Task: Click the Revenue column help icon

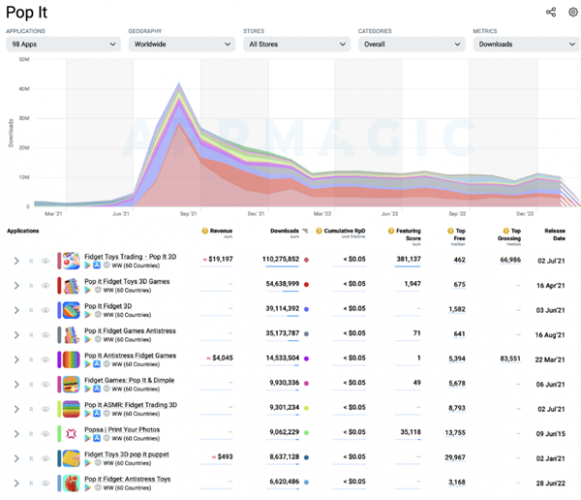Action: coord(205,231)
